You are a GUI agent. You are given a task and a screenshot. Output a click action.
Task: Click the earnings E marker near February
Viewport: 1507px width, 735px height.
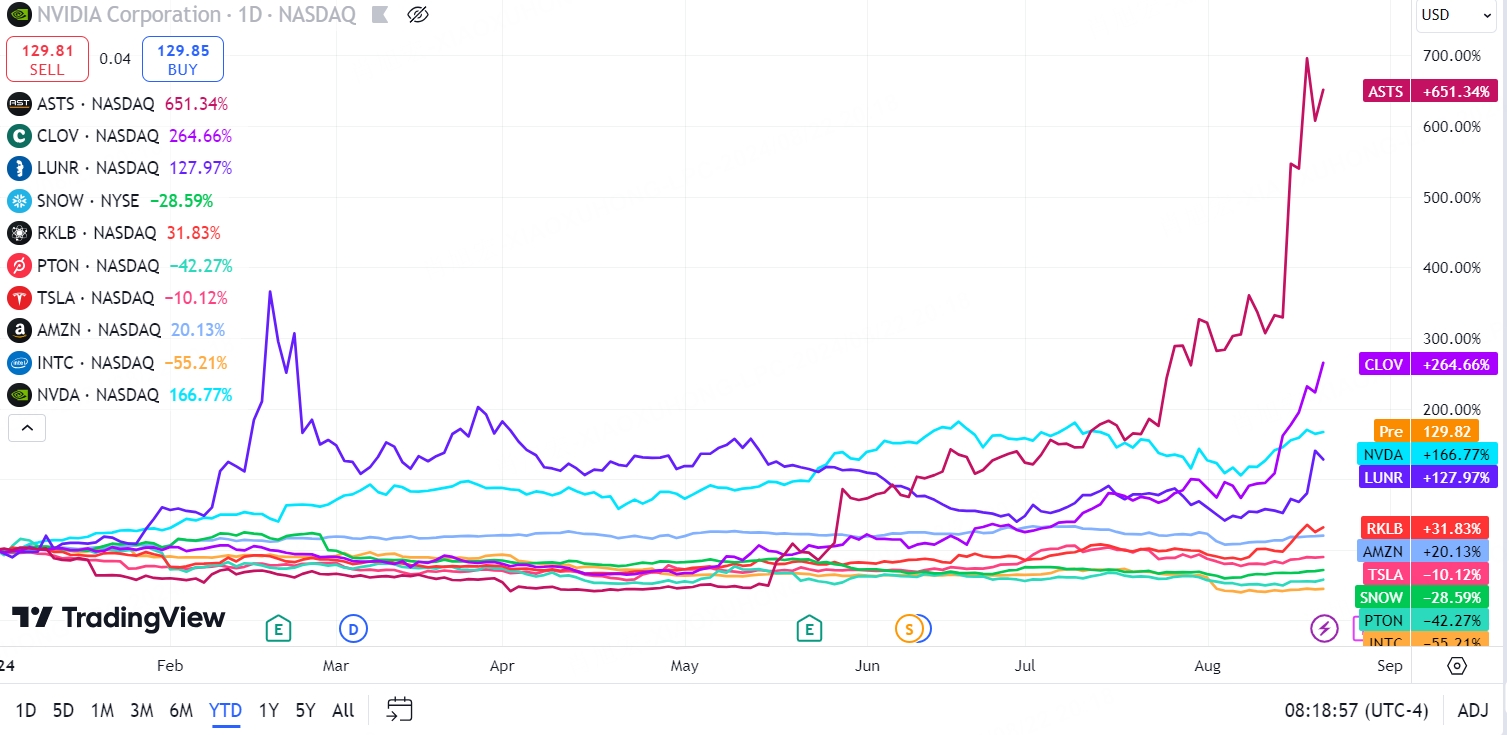coord(277,629)
